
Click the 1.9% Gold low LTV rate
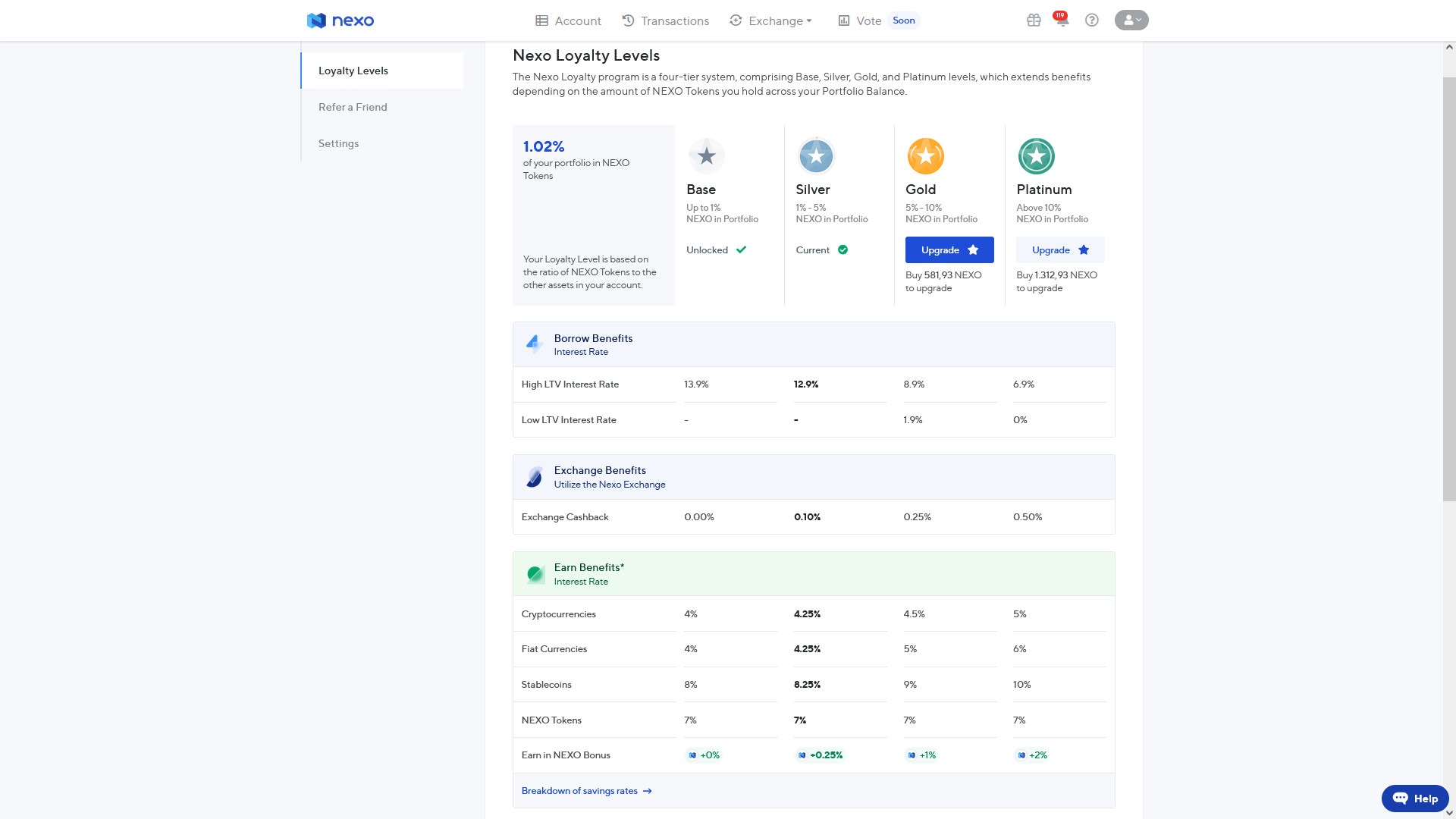click(913, 420)
